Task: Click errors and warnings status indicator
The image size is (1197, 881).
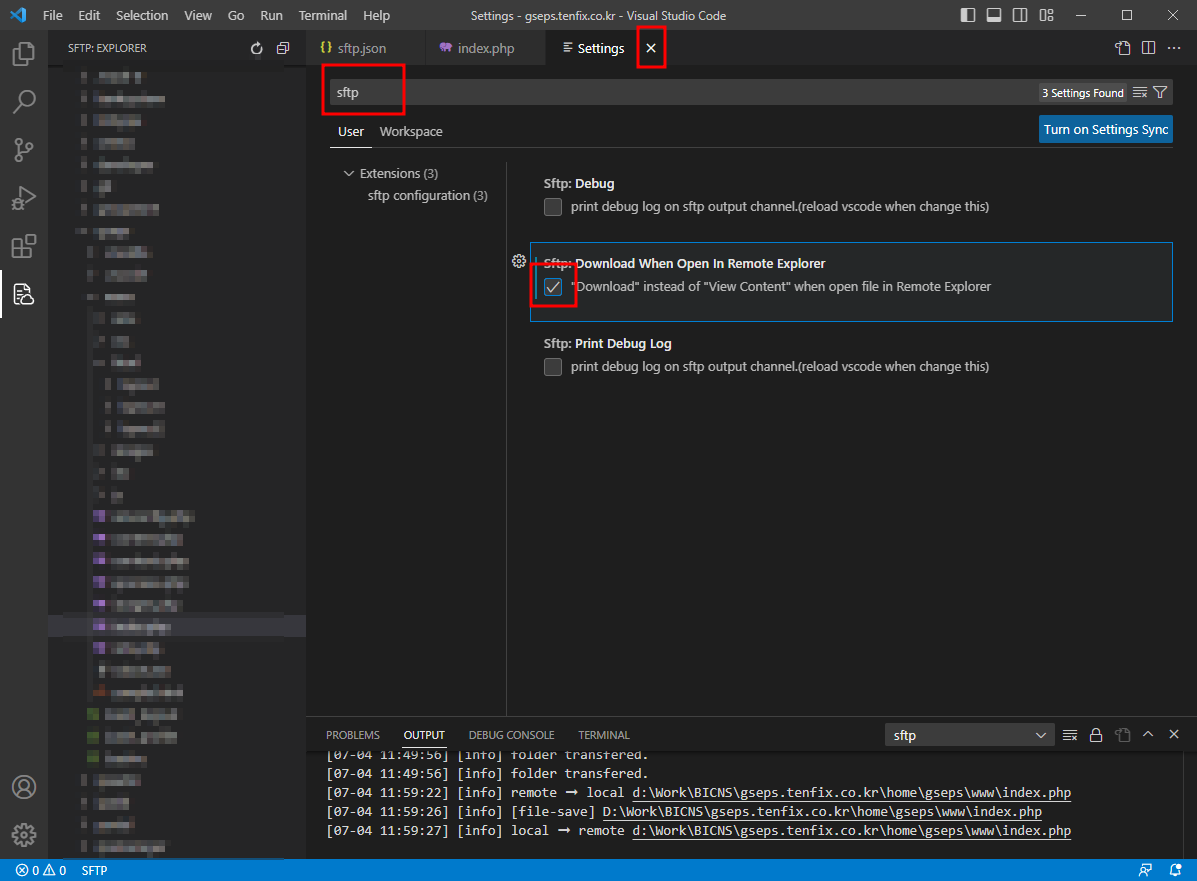Action: pyautogui.click(x=41, y=870)
